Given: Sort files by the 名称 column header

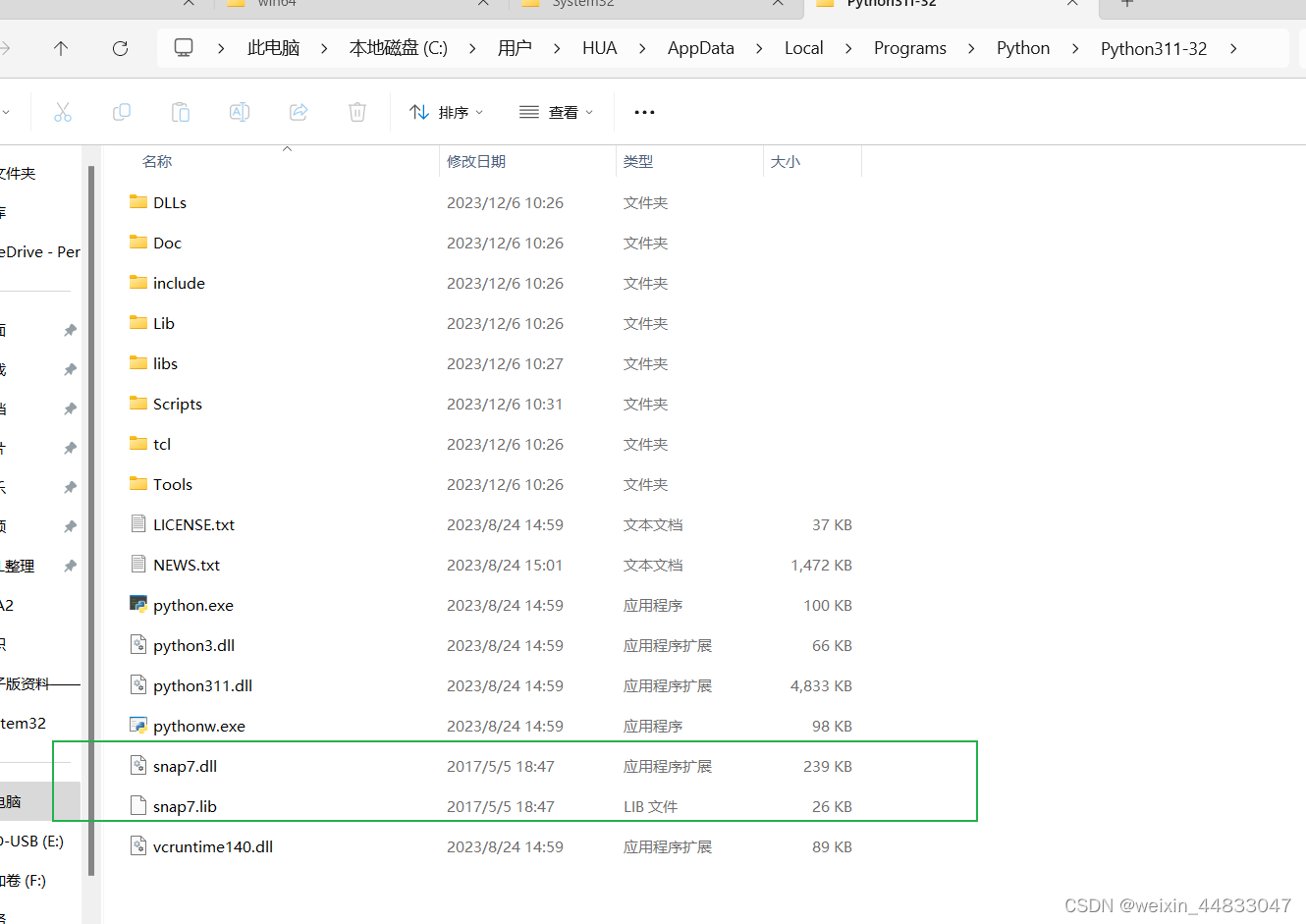Looking at the screenshot, I should coord(157,161).
